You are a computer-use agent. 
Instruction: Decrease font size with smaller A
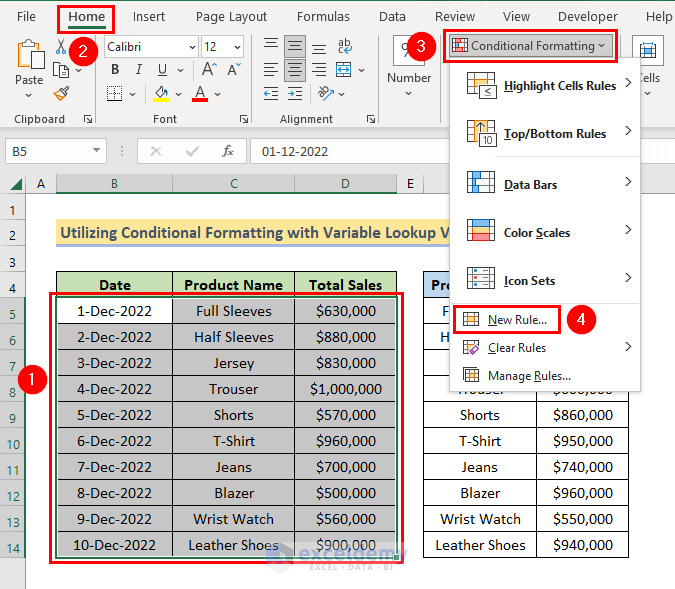[x=234, y=69]
